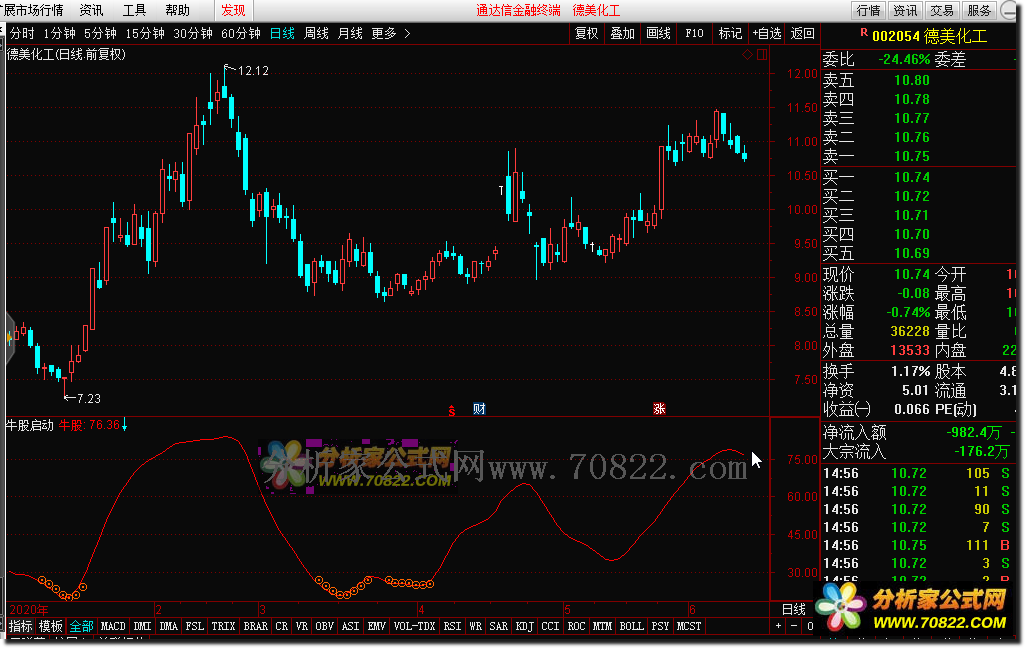Click the minus zoom-out button at bottom right
The height and width of the screenshot is (648, 1026).
(x=794, y=626)
